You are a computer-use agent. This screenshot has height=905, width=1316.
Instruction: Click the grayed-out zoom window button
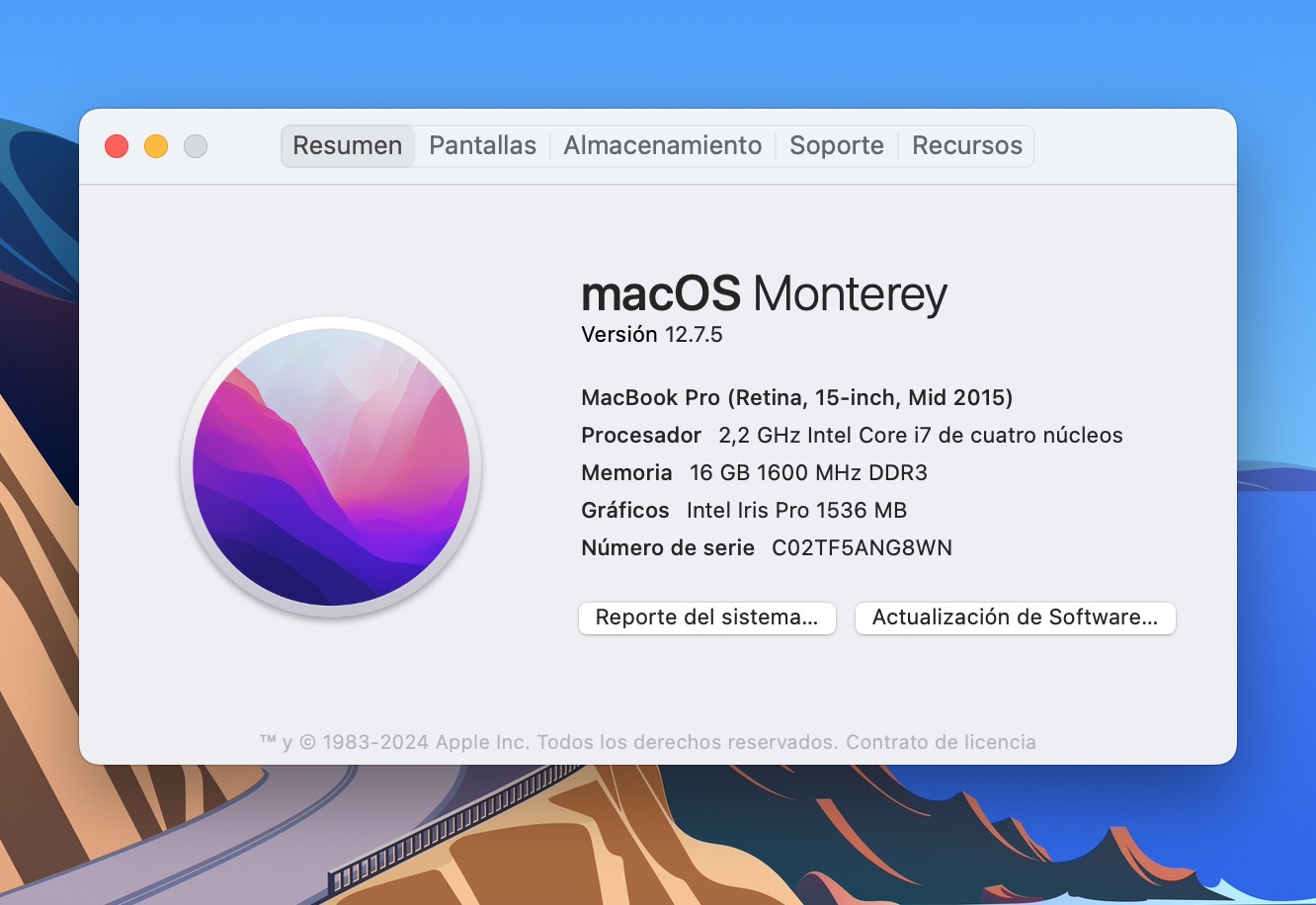pos(196,146)
